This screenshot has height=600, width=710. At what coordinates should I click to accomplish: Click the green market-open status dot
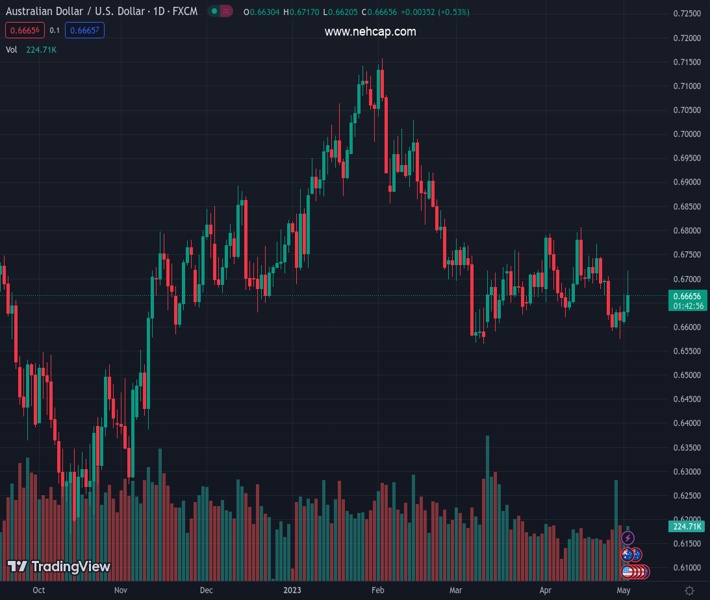(214, 11)
